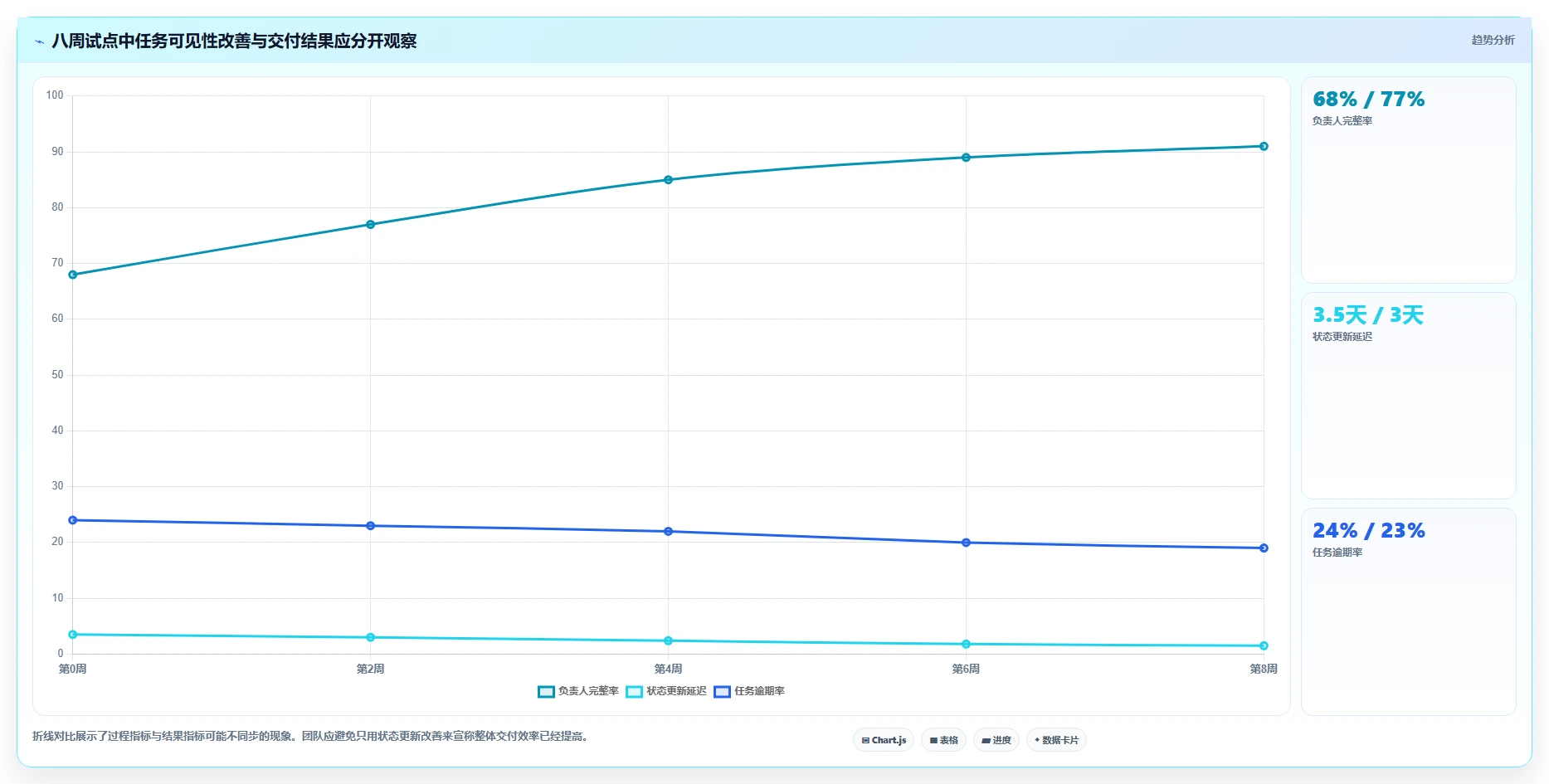Viewport: 1549px width, 784px height.
Task: Click the 20 y-axis label
Action: click(57, 542)
